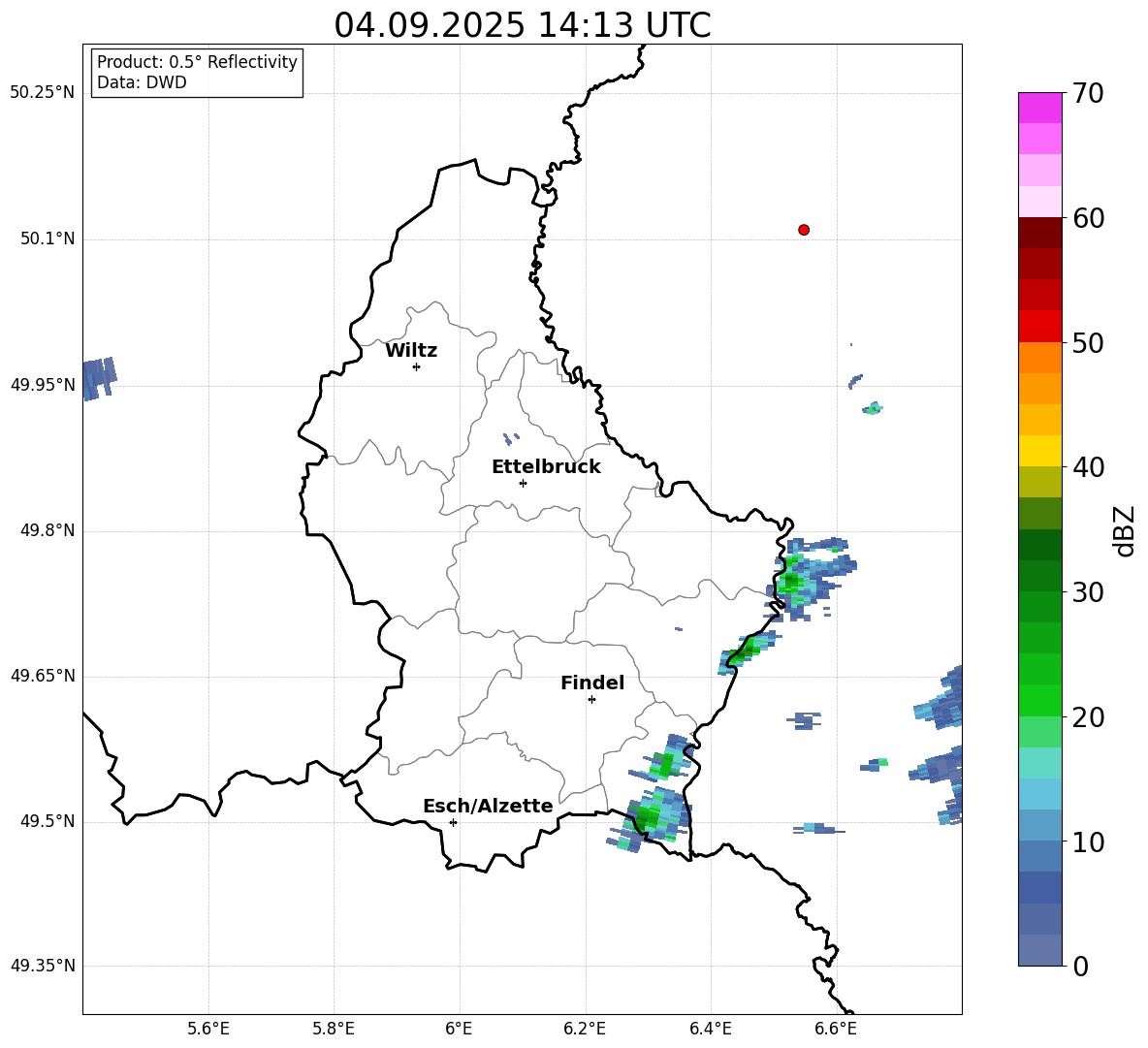Click the tiny echo patch near 49.95°N, 6.65°E
Image resolution: width=1148 pixels, height=1048 pixels.
click(x=873, y=408)
